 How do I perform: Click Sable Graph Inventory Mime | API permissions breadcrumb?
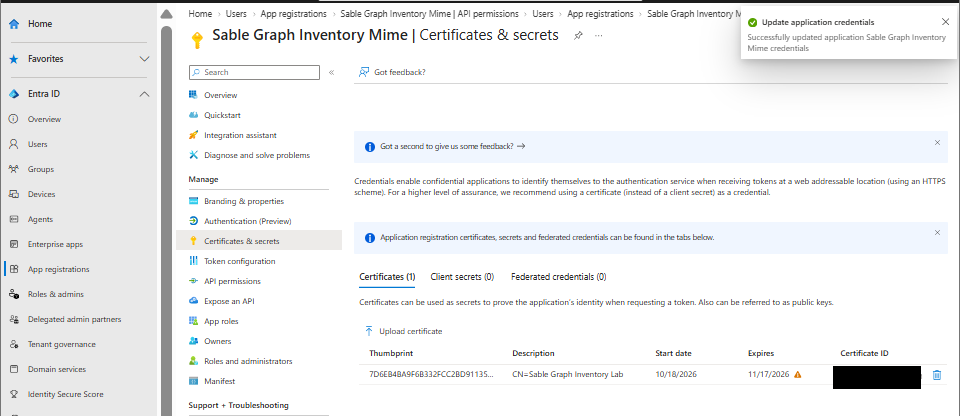[x=429, y=13]
